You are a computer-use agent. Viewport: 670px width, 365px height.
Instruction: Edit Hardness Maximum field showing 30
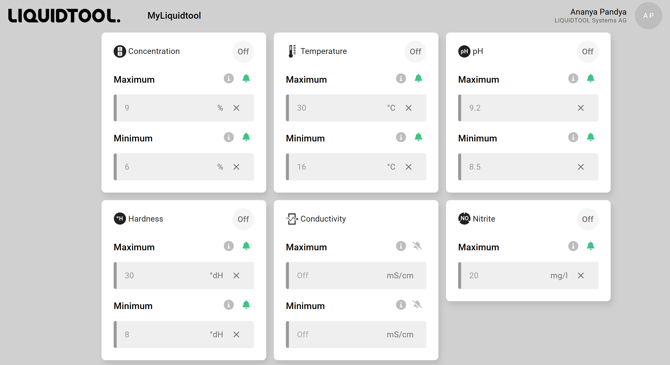[184, 275]
